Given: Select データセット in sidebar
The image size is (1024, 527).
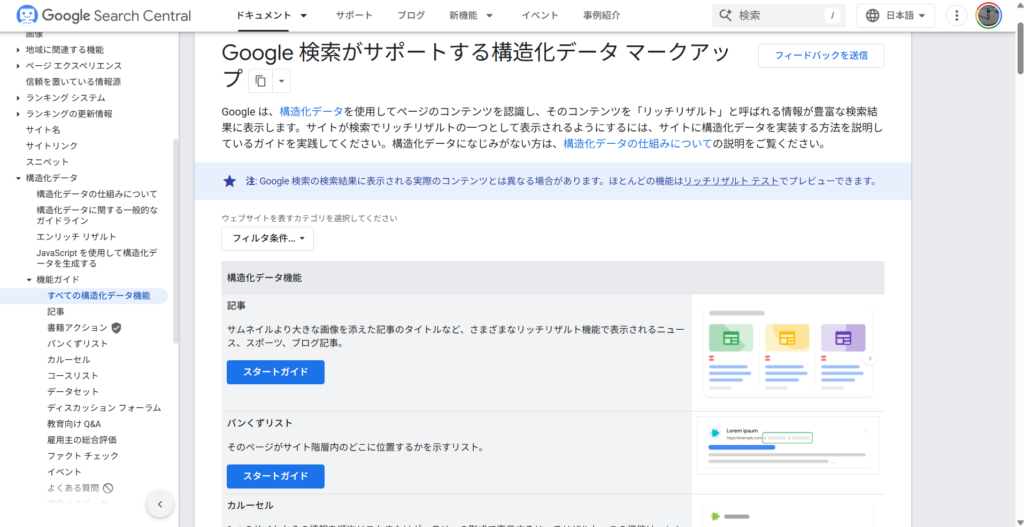Looking at the screenshot, I should point(73,392).
